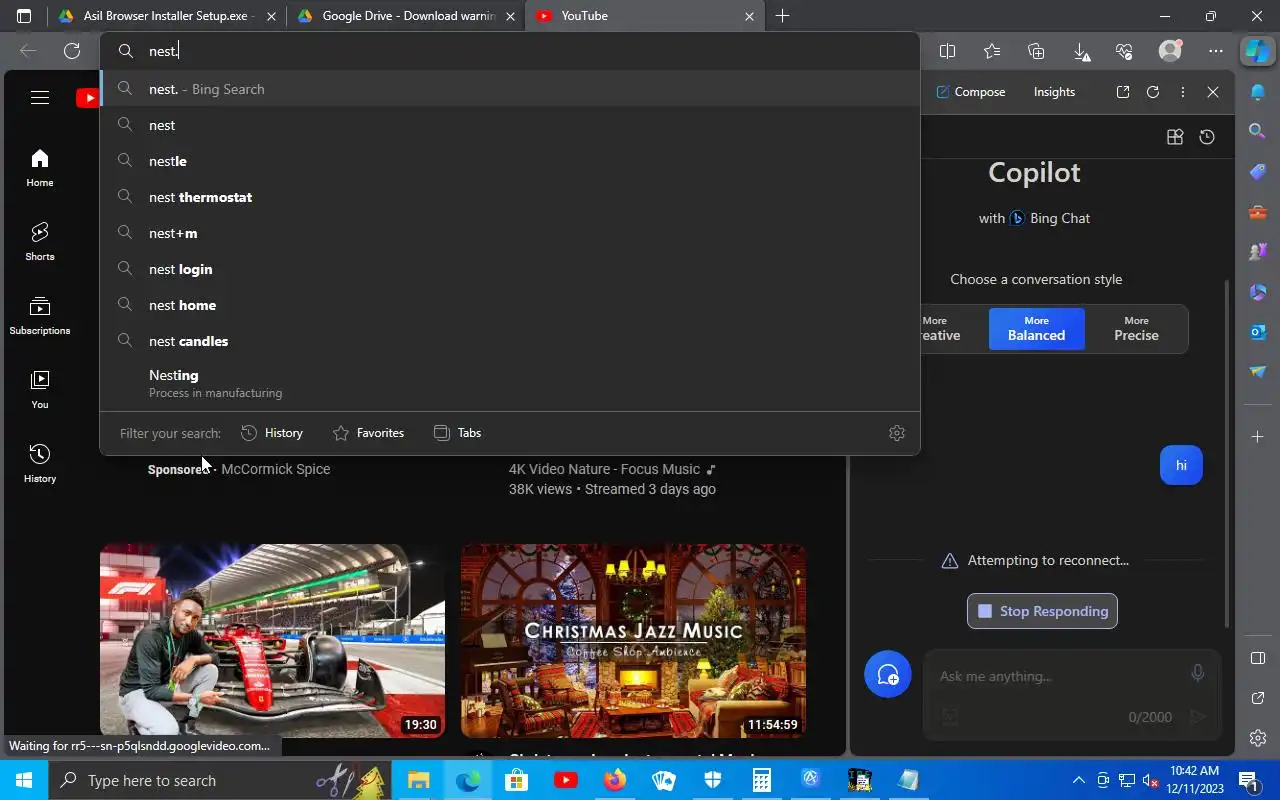Open the McCormick Spice sponsor link
1280x800 pixels.
pos(275,469)
